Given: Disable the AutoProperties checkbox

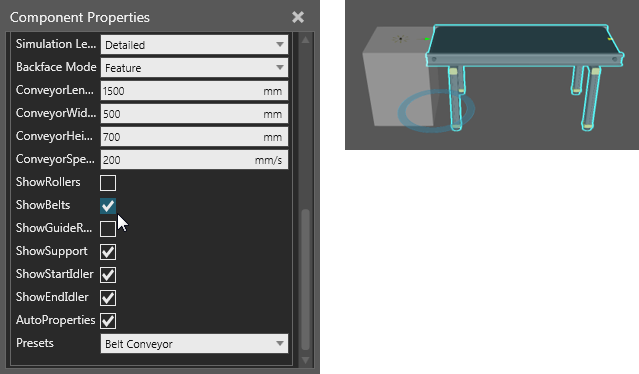Looking at the screenshot, I should pyautogui.click(x=108, y=321).
